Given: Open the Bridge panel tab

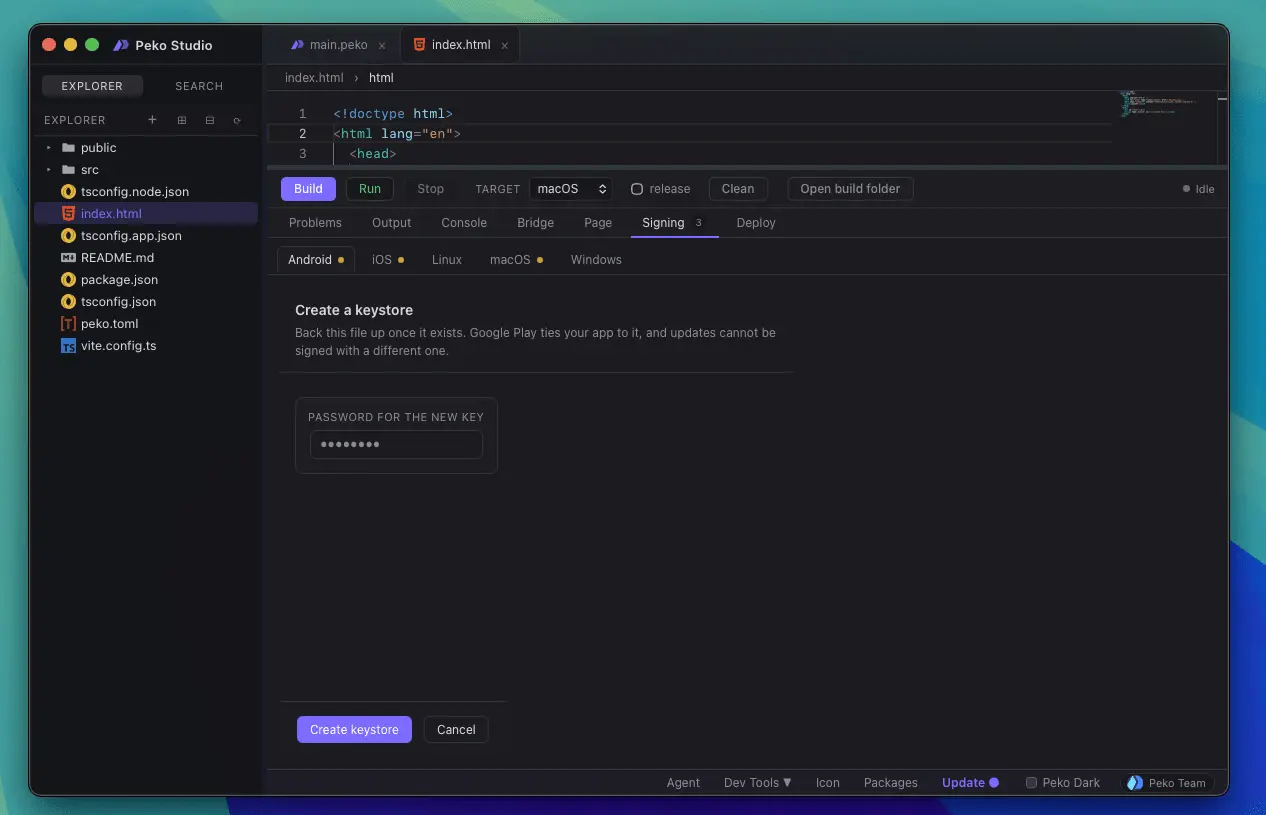Looking at the screenshot, I should (536, 223).
